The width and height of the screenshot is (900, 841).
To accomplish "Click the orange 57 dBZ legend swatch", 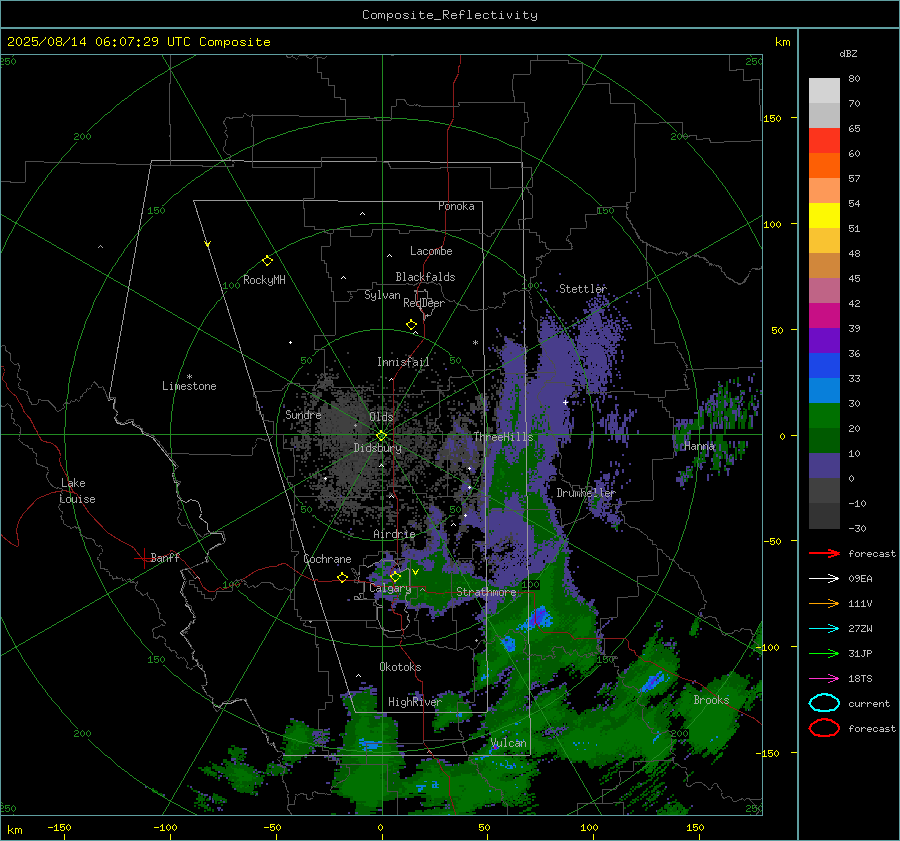I will pos(824,165).
